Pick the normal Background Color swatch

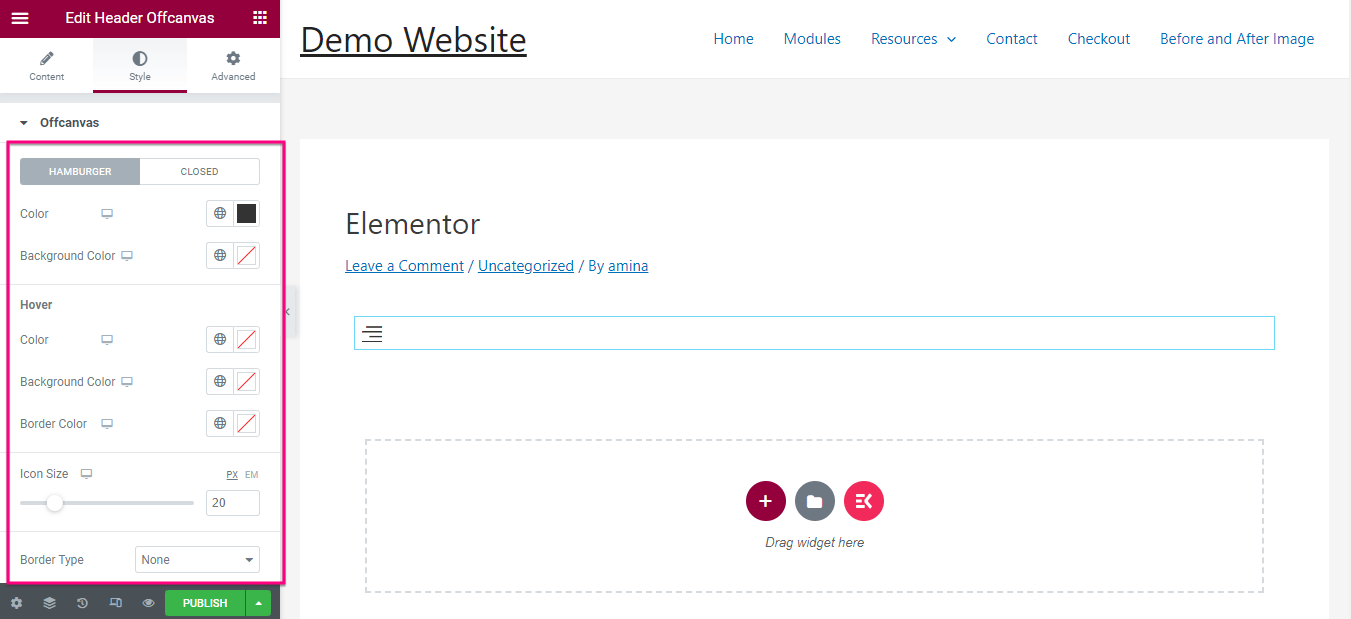tap(246, 256)
